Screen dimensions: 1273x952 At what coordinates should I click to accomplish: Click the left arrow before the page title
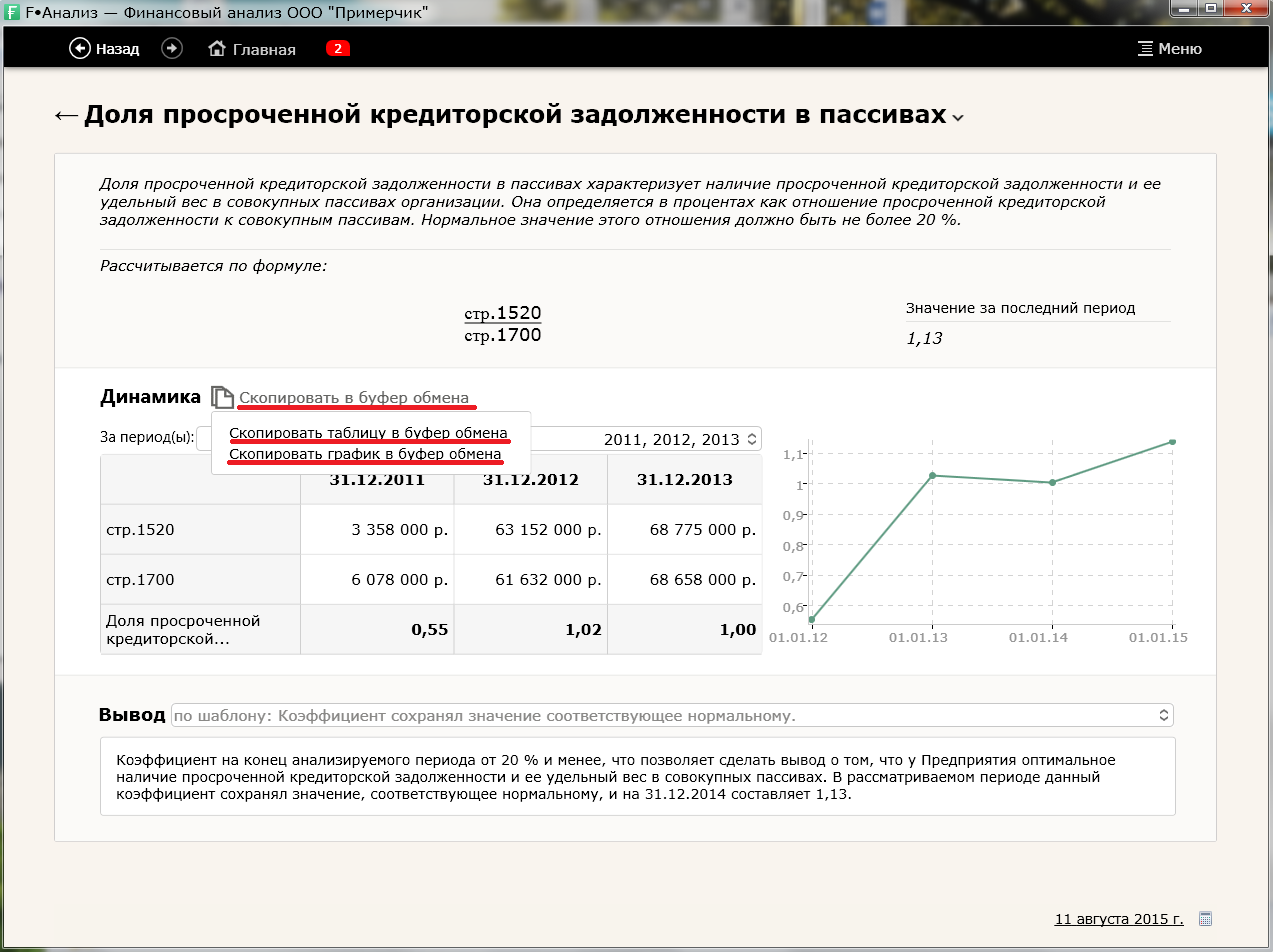coord(66,116)
